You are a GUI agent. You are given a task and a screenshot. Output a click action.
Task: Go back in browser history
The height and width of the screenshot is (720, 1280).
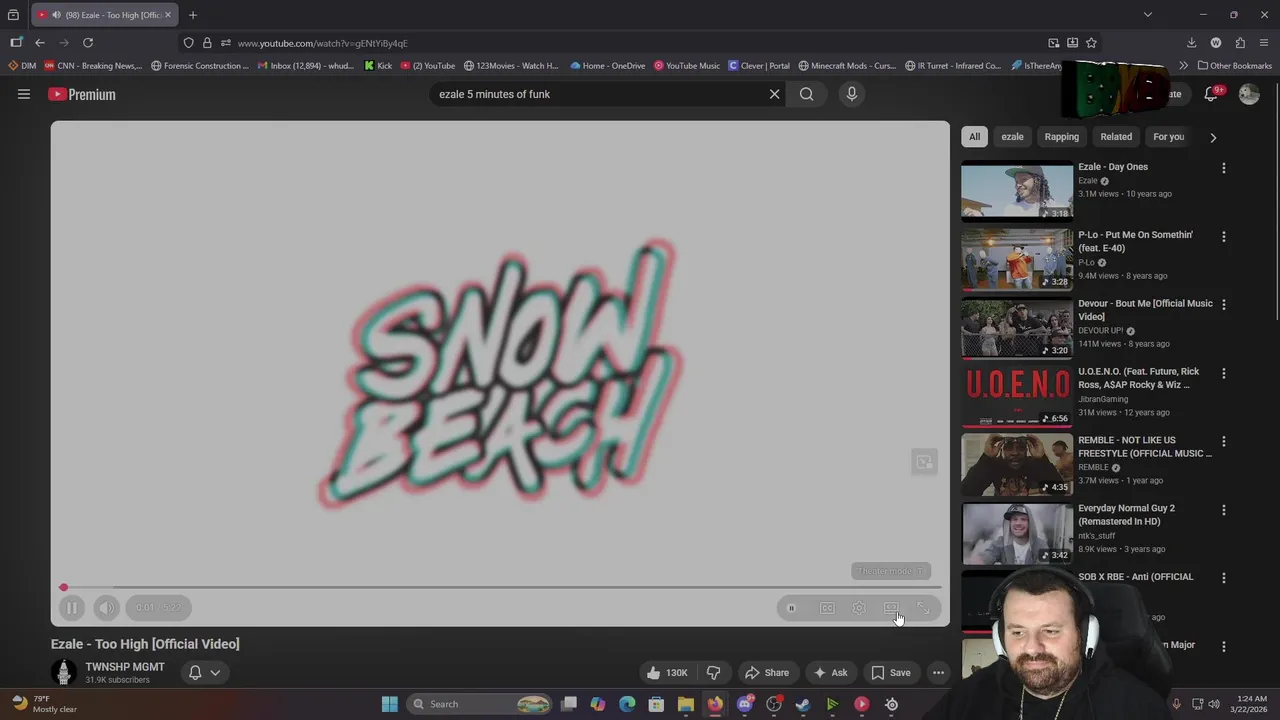click(x=40, y=43)
